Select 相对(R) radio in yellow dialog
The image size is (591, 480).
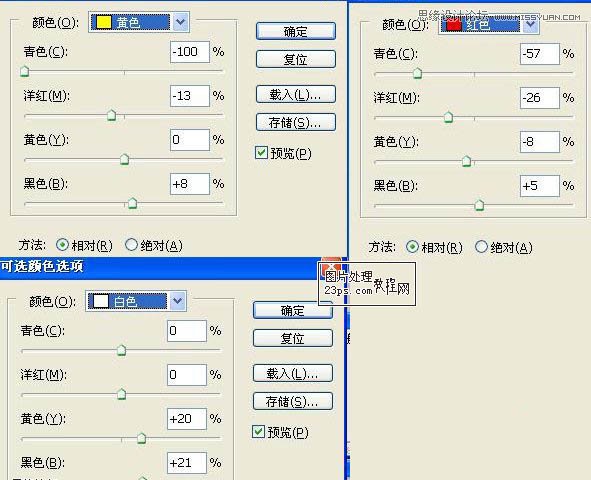coord(62,245)
